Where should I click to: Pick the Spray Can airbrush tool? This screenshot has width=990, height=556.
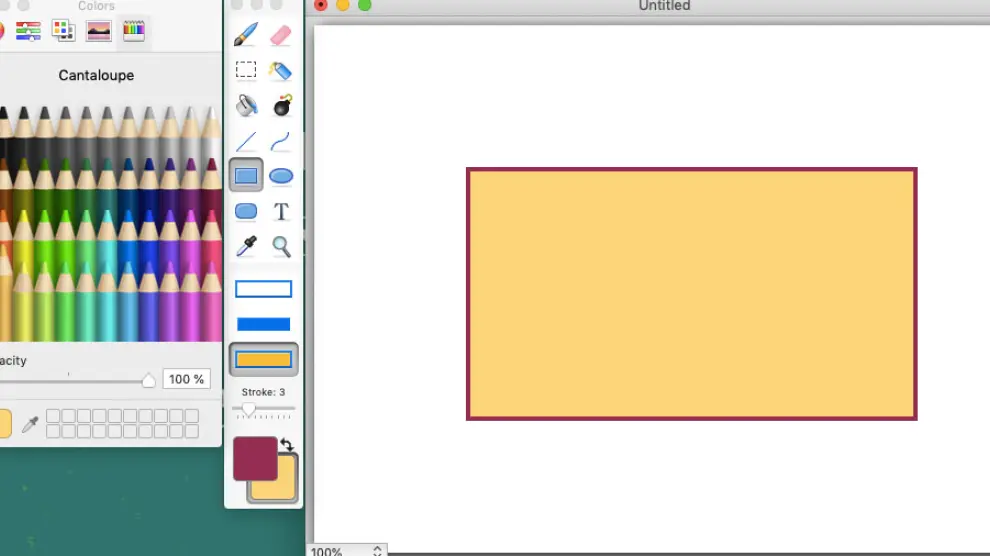[281, 70]
